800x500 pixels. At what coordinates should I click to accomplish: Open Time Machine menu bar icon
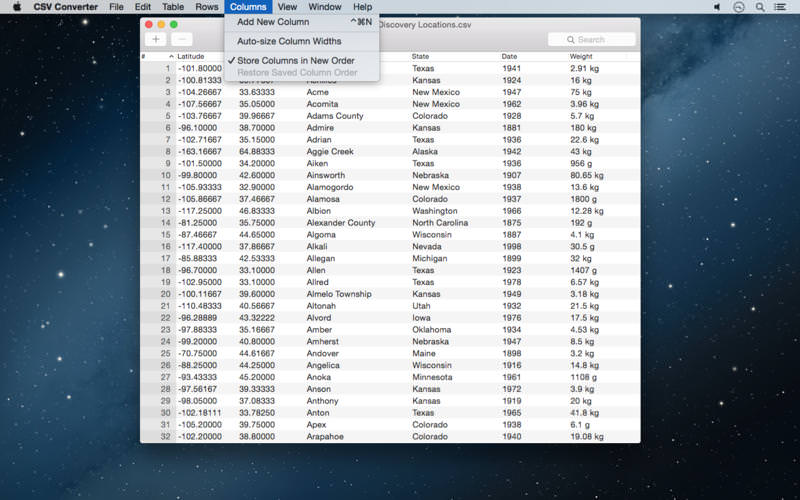coord(738,7)
